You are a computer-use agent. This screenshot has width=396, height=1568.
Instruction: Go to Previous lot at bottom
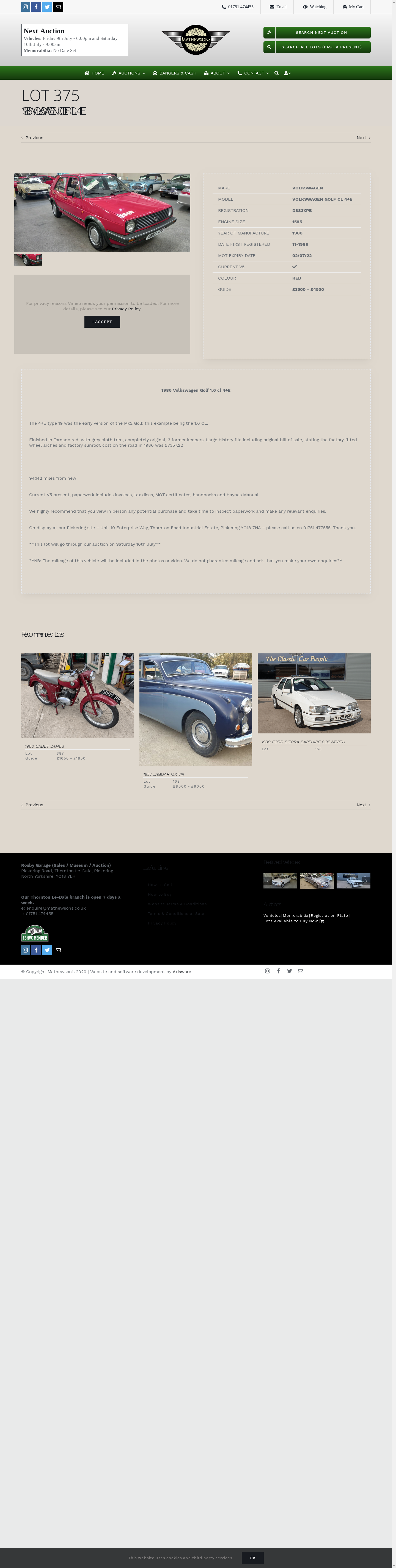tap(32, 805)
